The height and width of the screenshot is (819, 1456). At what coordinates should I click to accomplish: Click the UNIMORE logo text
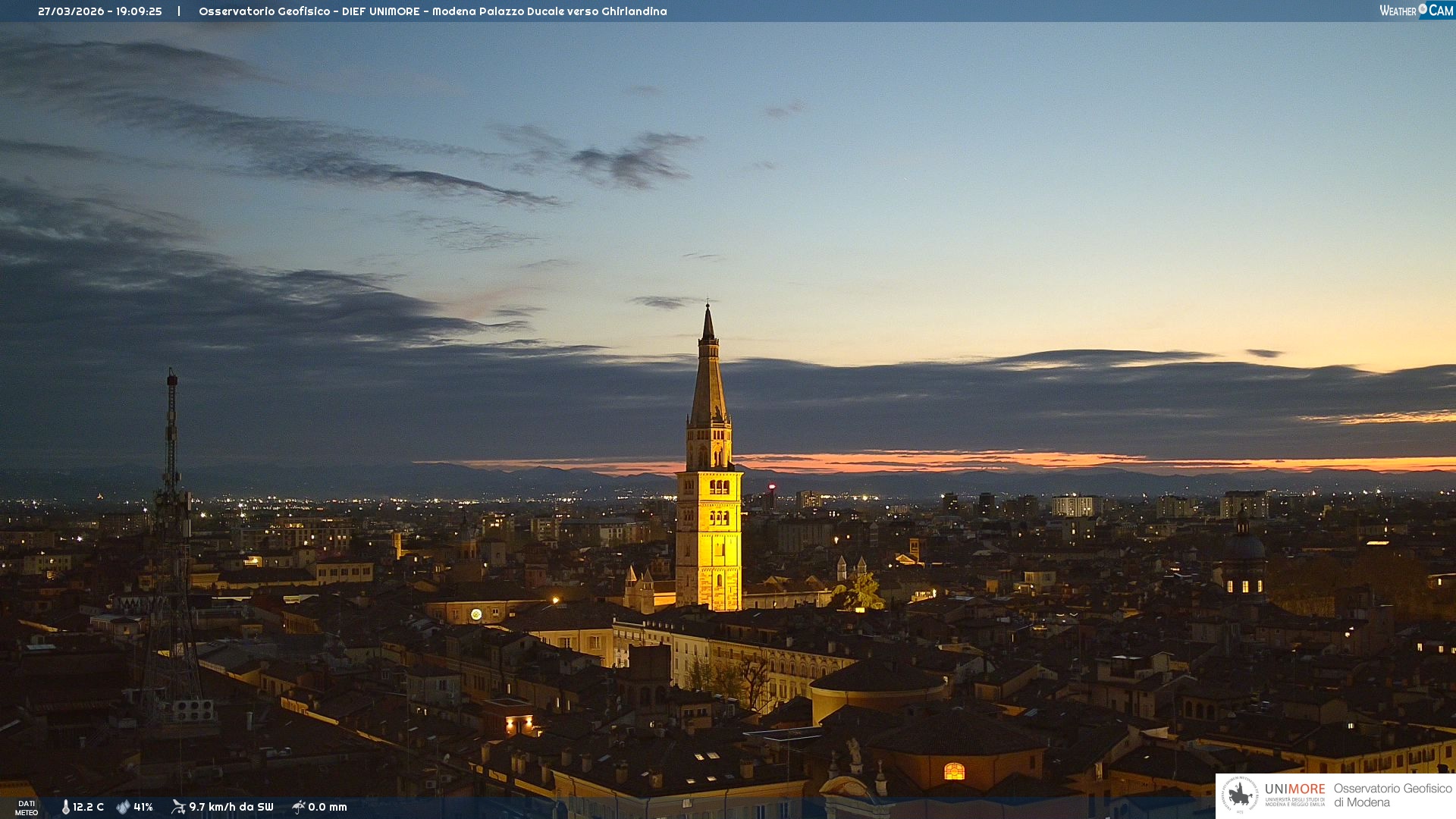point(1294,789)
